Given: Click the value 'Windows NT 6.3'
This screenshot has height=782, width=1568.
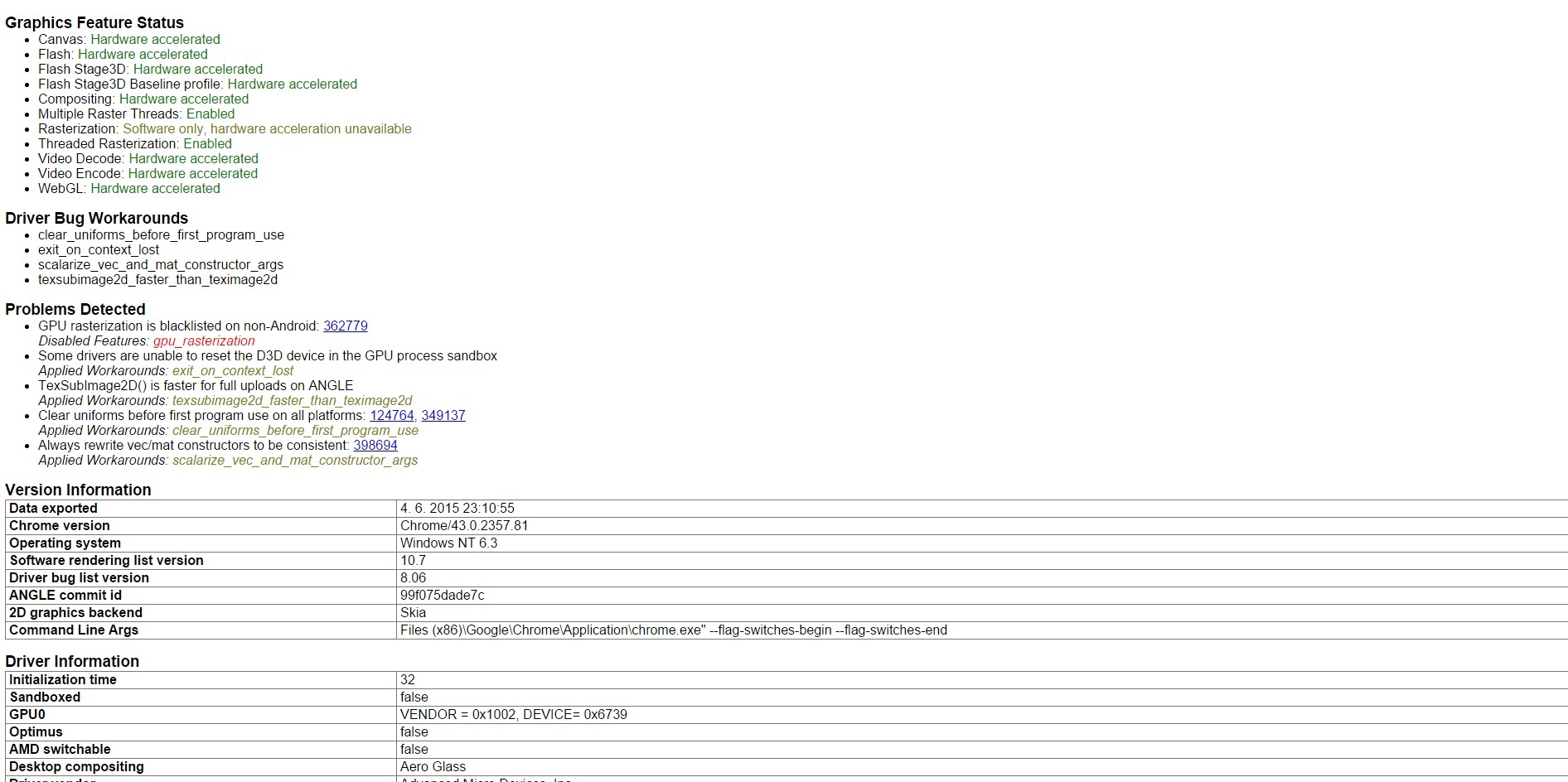Looking at the screenshot, I should pyautogui.click(x=449, y=543).
